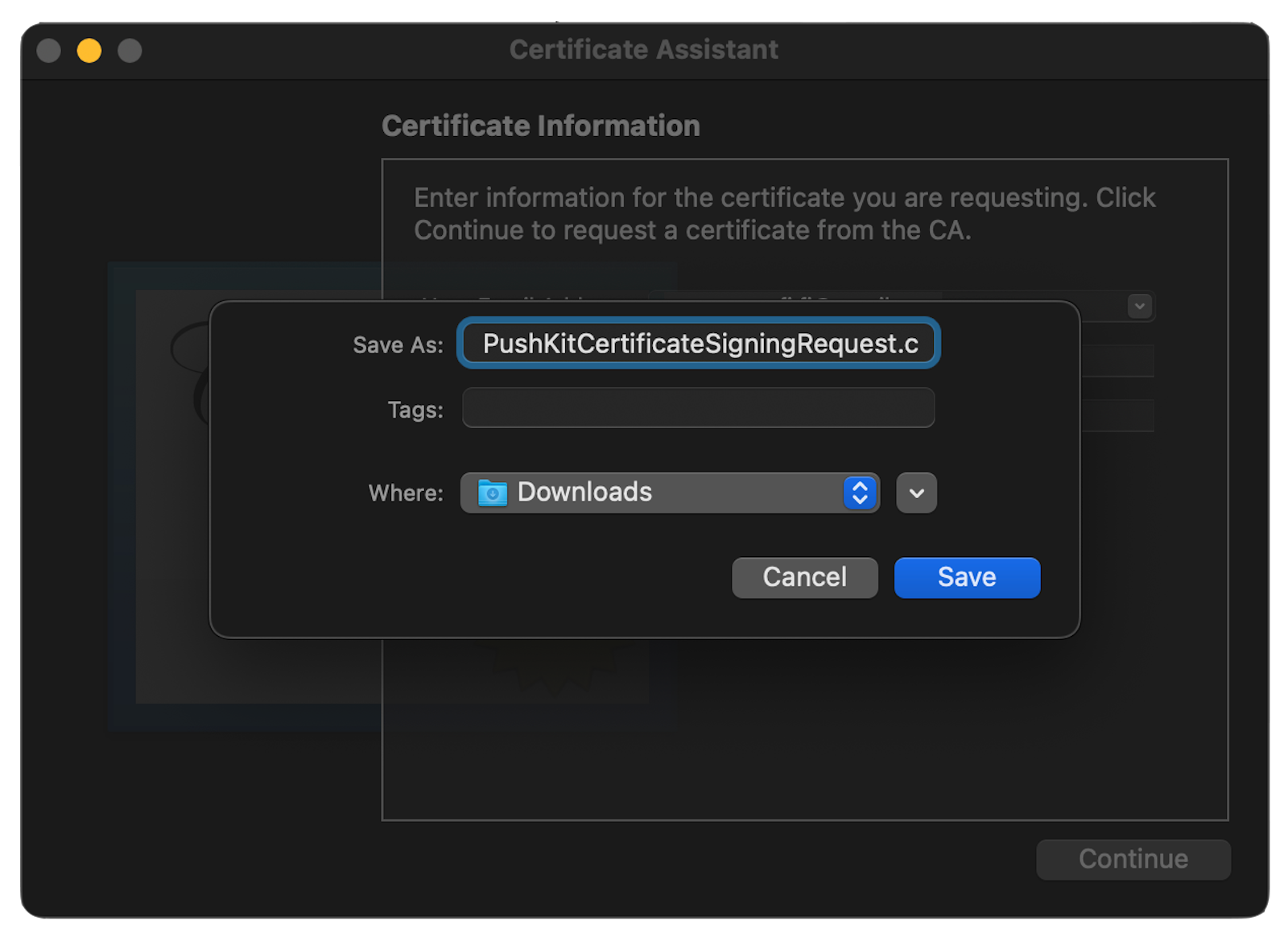This screenshot has width=1288, height=941.
Task: Click the Save As filename field
Action: click(699, 344)
